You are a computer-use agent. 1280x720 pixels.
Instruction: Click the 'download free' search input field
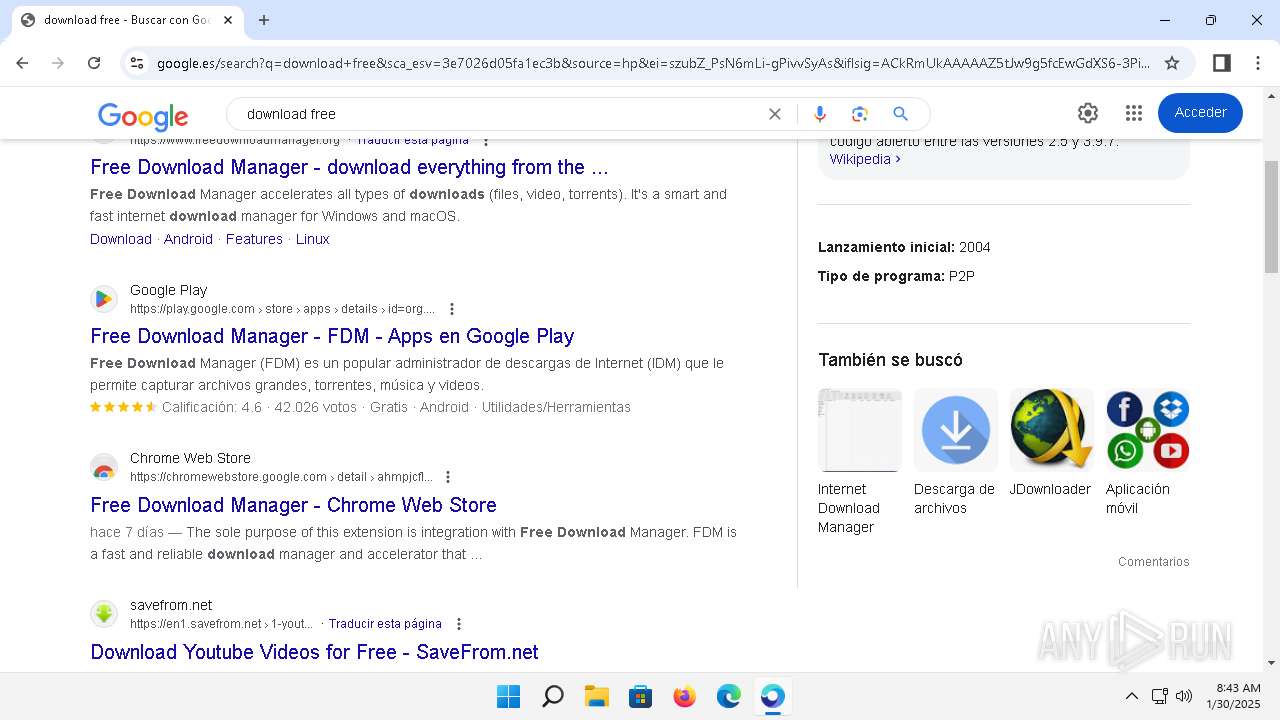[500, 114]
